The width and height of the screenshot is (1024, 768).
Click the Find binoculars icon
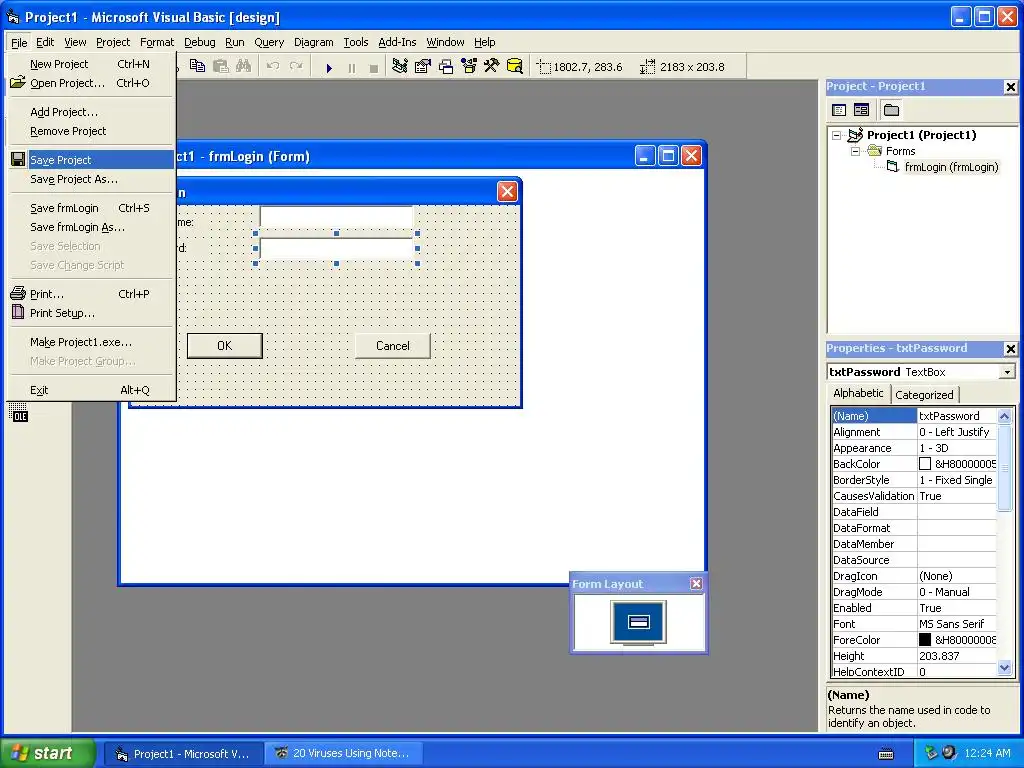244,66
